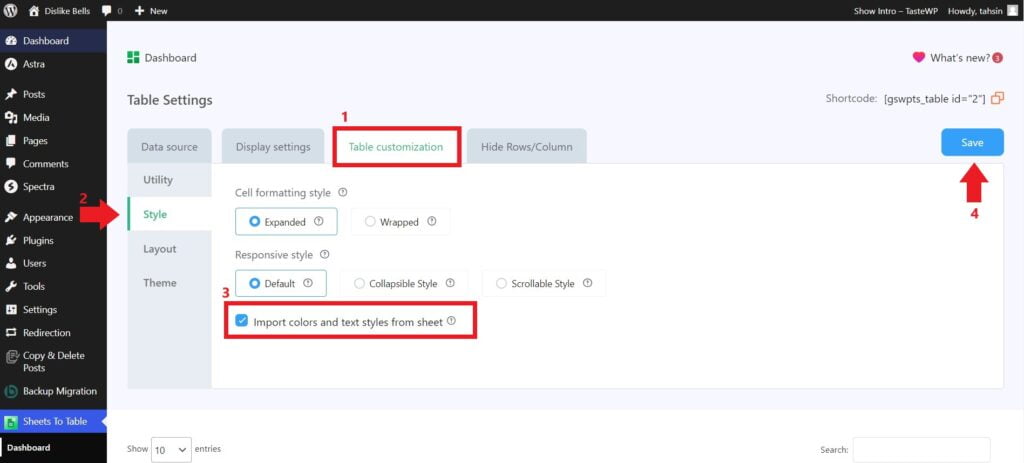Open the What's new? link
The height and width of the screenshot is (463, 1024).
tap(960, 57)
